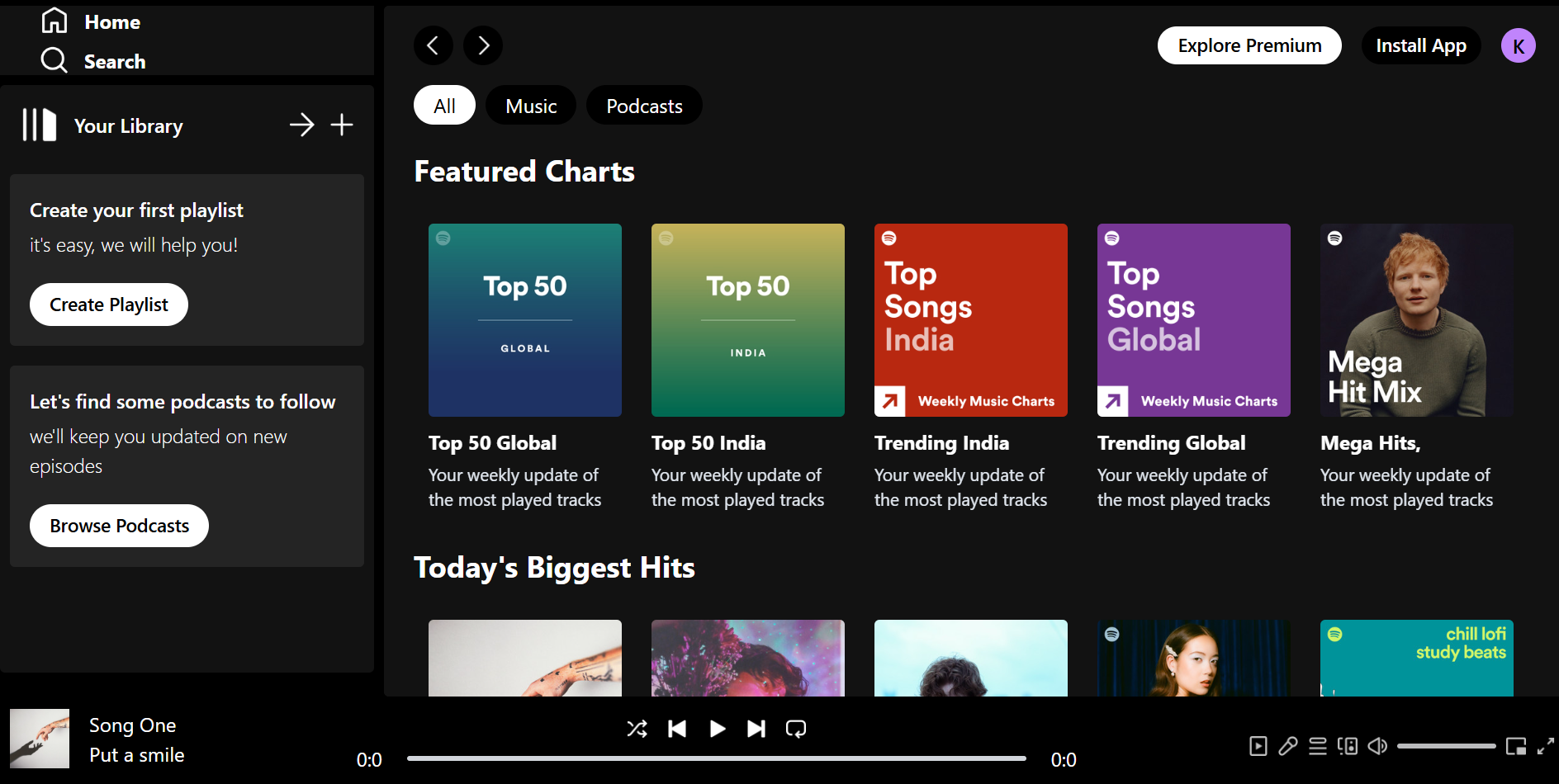
Task: Open the play queue
Action: click(x=1318, y=747)
